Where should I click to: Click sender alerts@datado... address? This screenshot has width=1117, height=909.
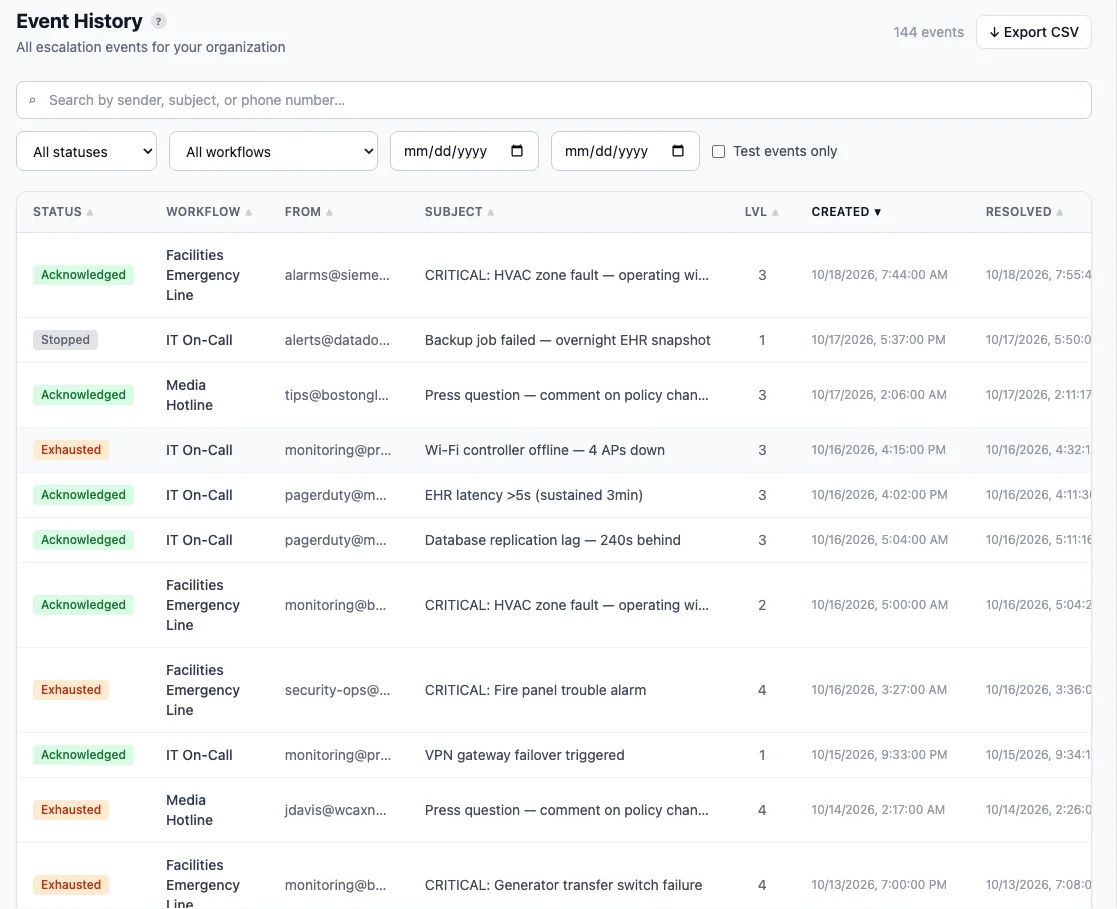[x=337, y=341]
